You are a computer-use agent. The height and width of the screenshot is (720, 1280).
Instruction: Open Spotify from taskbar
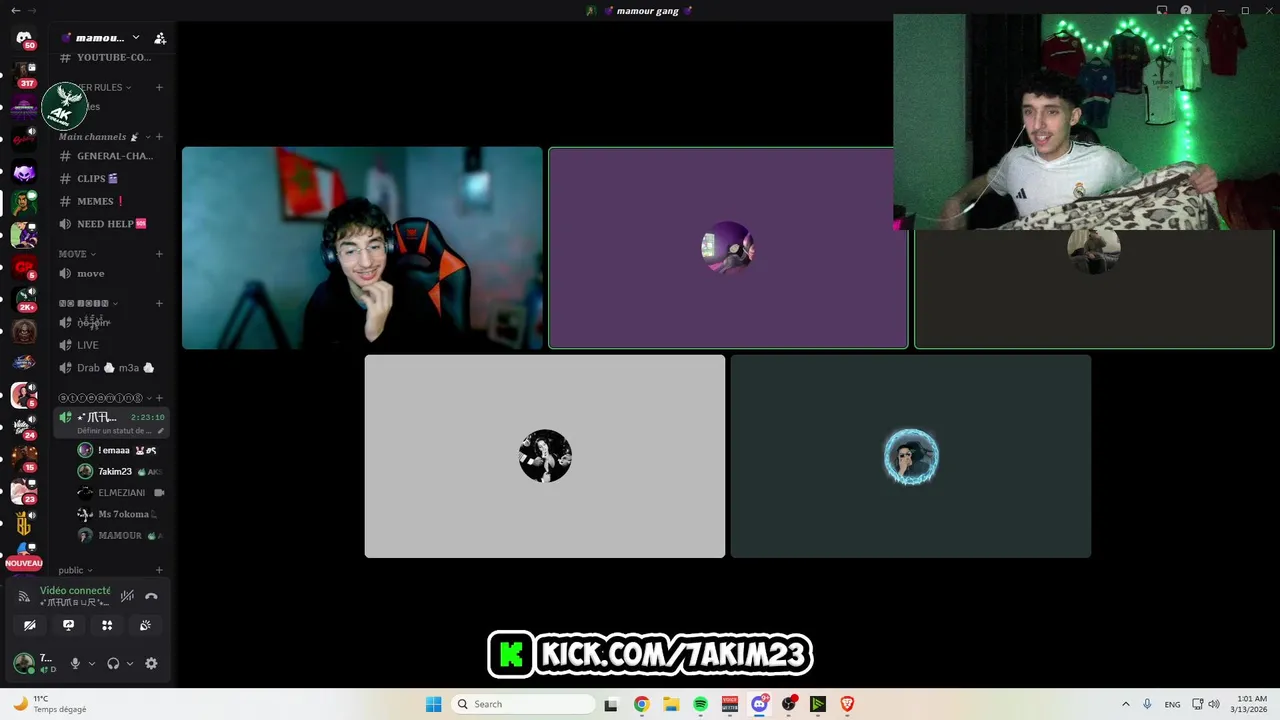click(700, 704)
